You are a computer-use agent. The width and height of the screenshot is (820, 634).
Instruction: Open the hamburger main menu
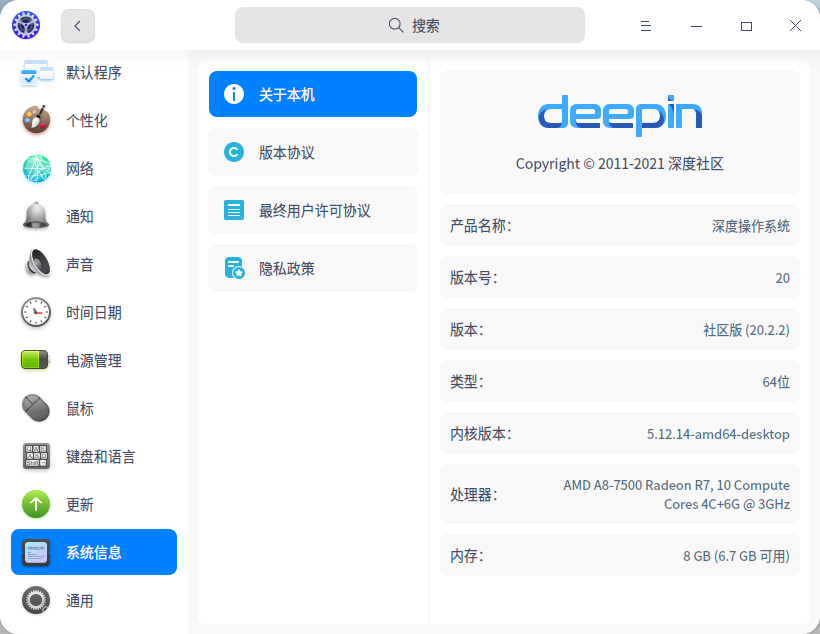646,26
